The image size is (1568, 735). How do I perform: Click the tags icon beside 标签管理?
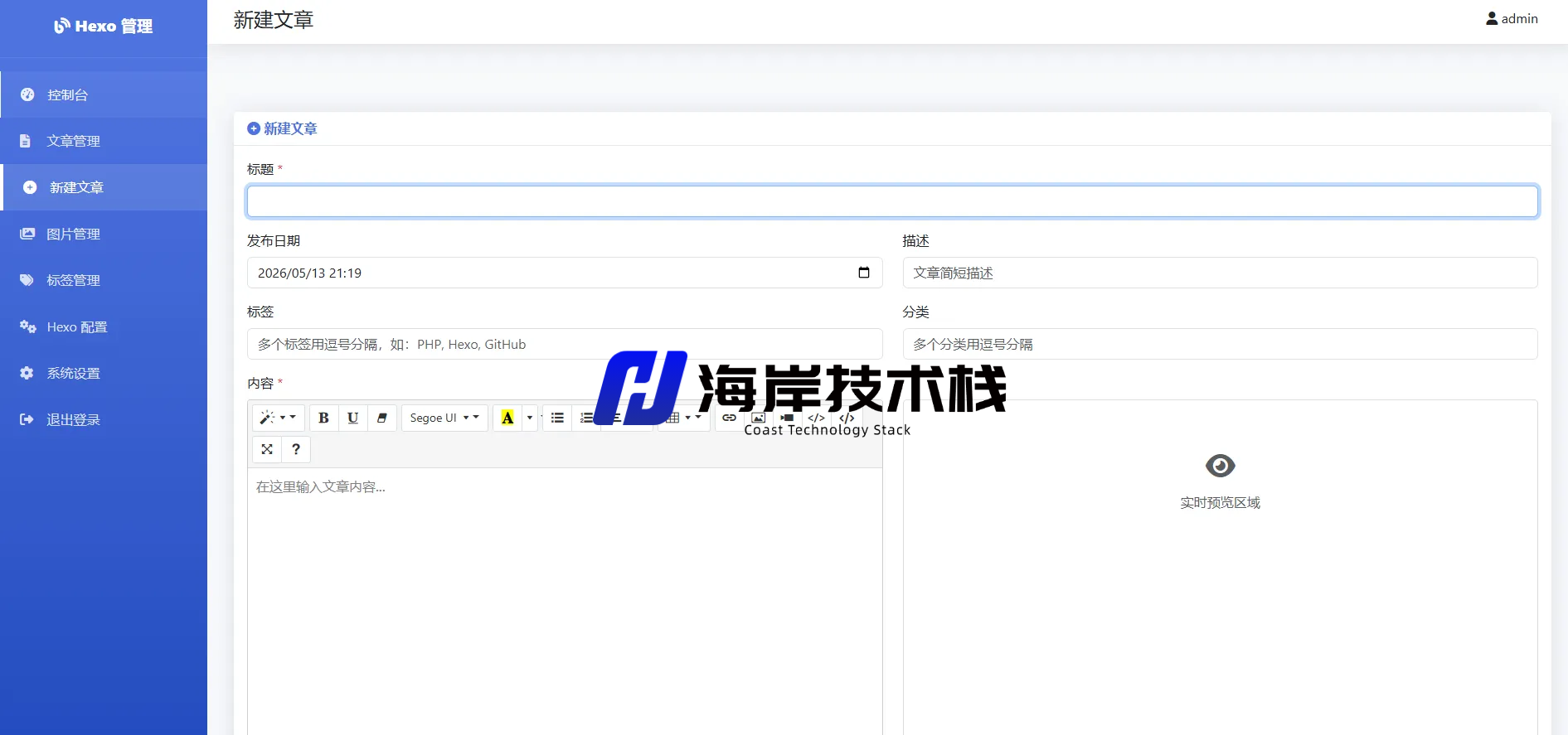pyautogui.click(x=27, y=280)
